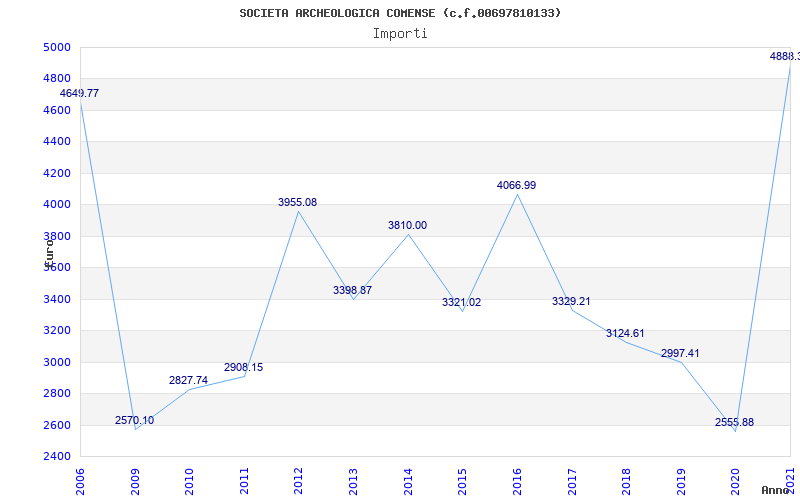Viewport: 800px width, 500px height.
Task: Click y-axis value 4200
Action: tap(56, 173)
